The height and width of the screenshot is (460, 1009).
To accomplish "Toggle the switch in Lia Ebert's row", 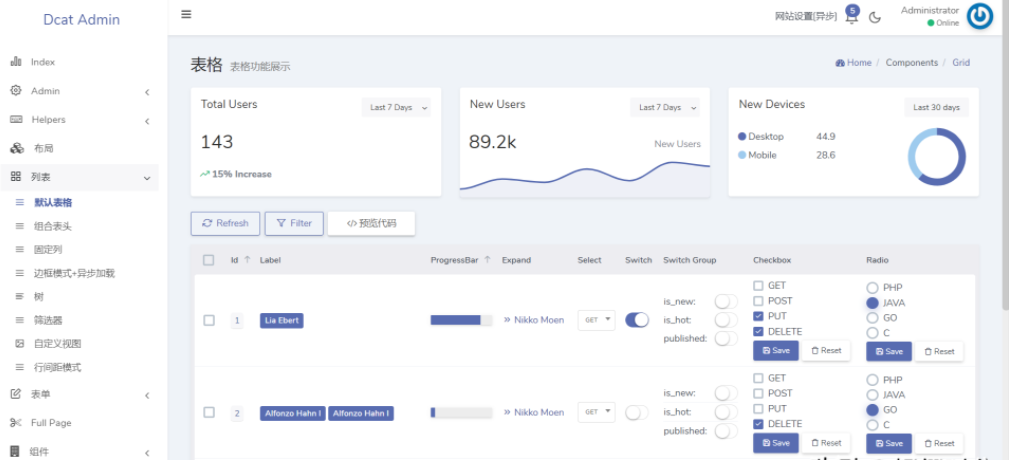I will click(637, 320).
